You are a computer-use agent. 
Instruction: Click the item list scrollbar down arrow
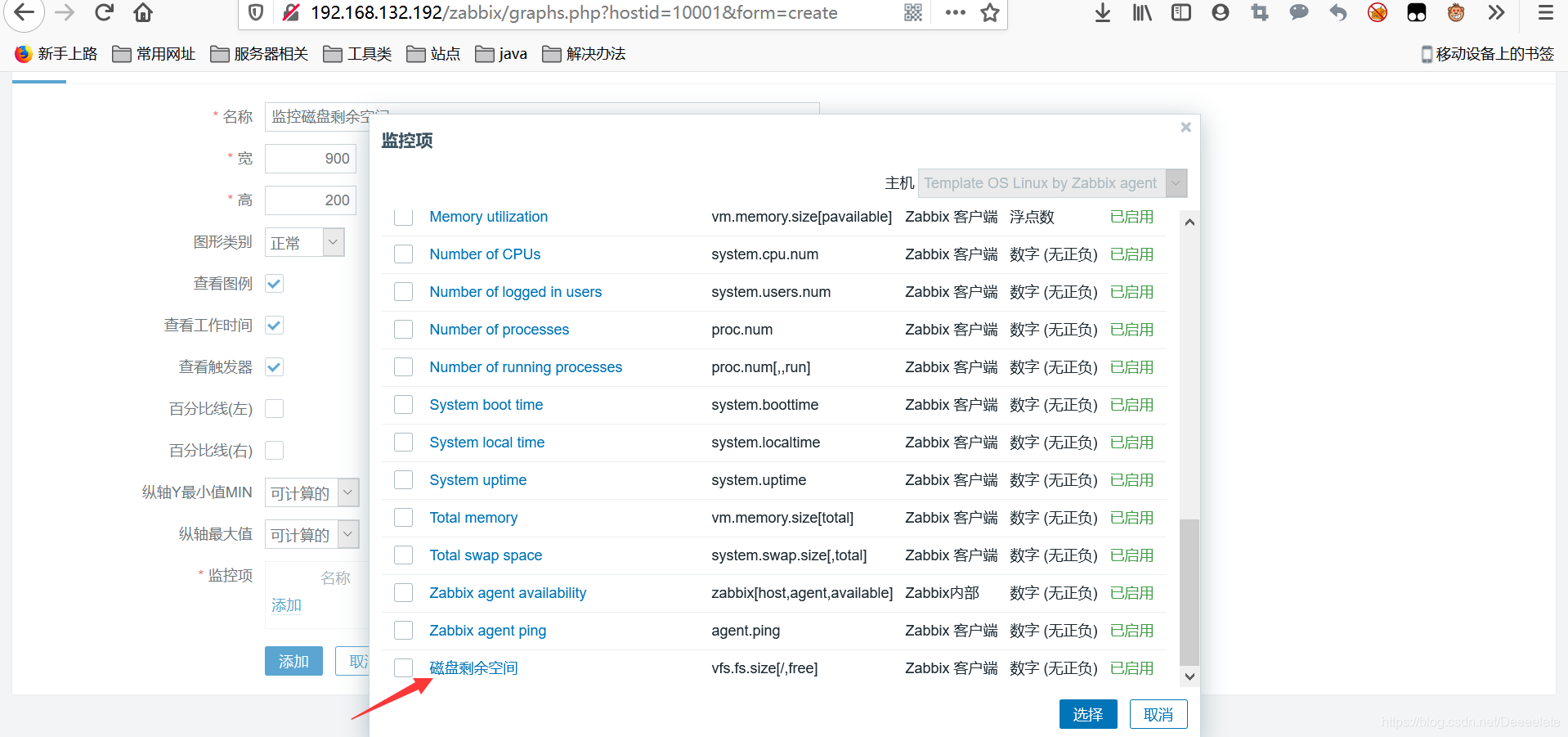click(1189, 676)
